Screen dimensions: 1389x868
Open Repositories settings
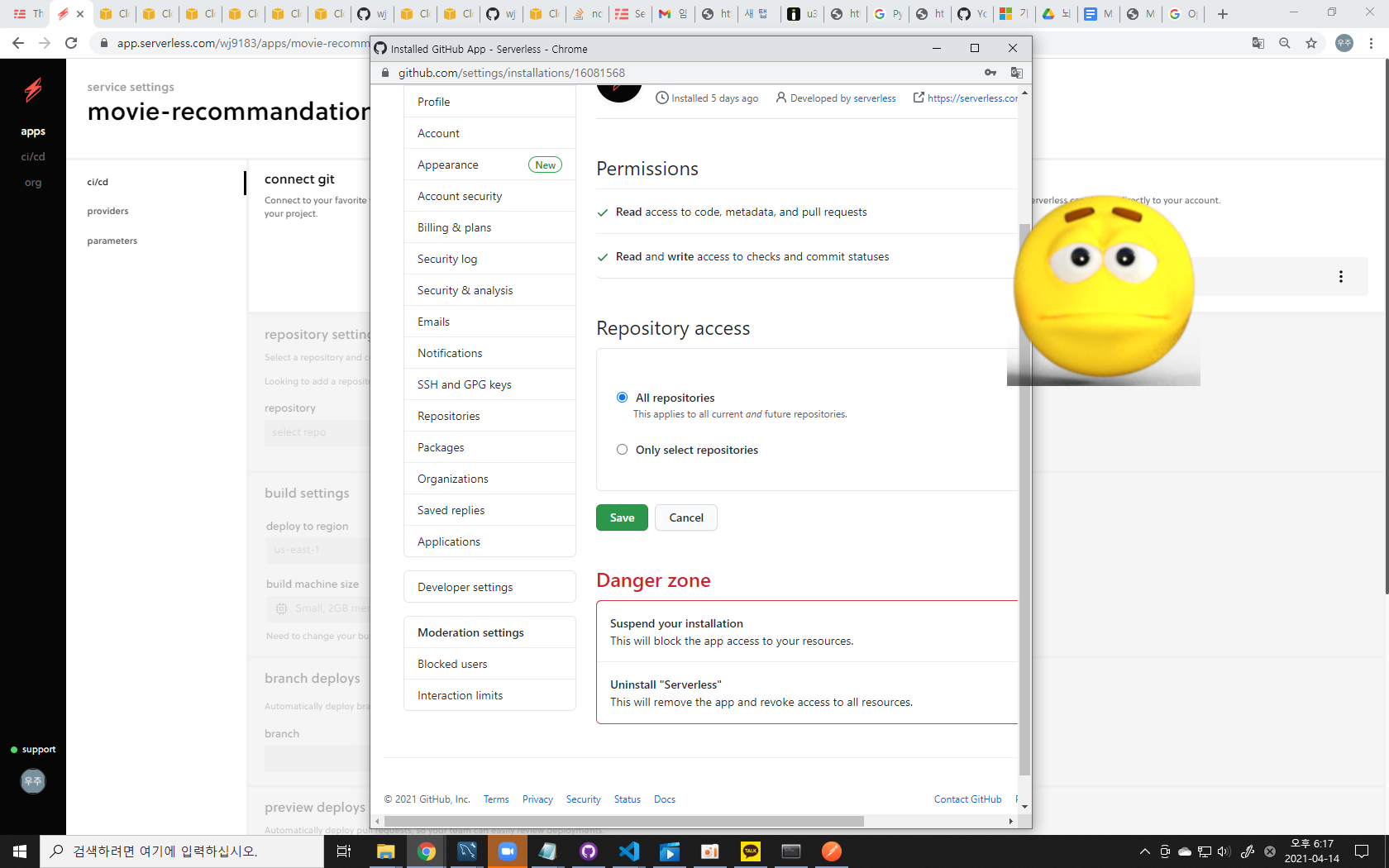click(x=489, y=416)
